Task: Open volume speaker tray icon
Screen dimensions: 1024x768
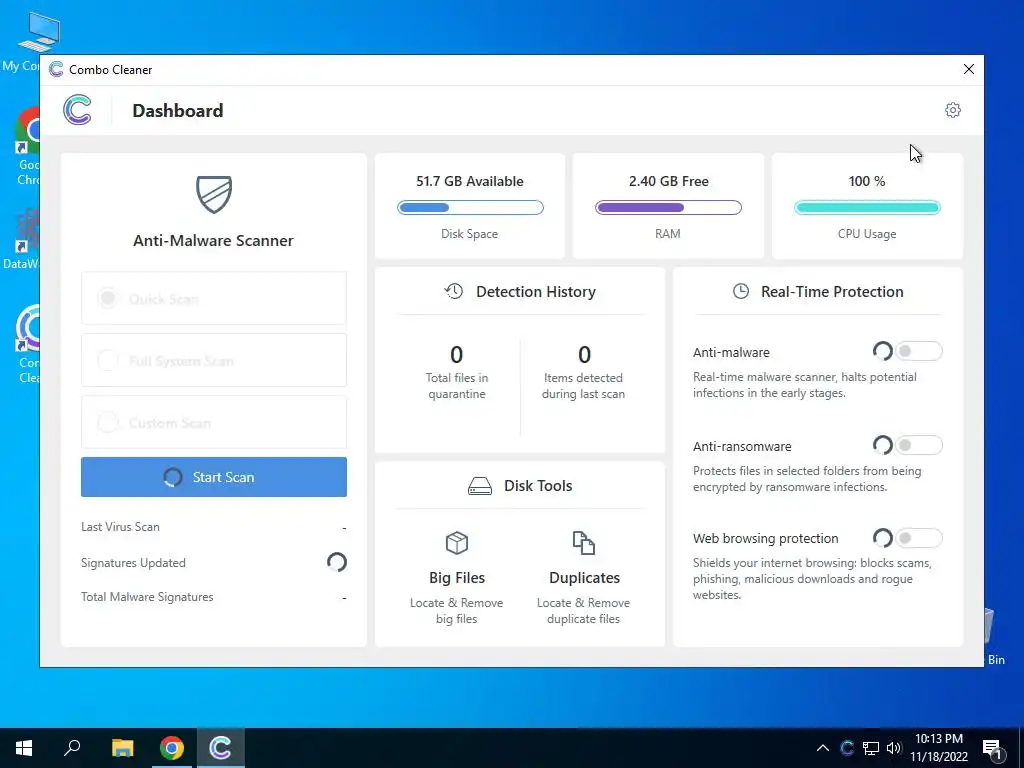Action: point(894,748)
